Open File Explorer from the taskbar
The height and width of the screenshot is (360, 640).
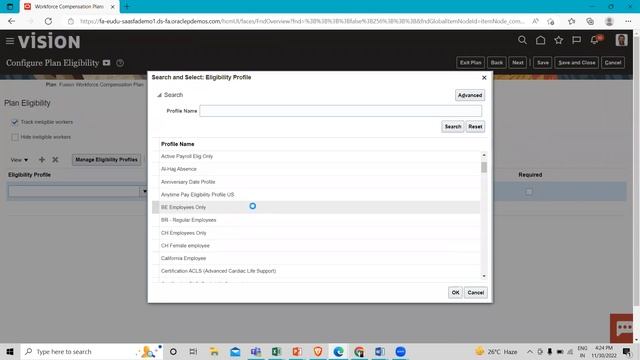click(x=214, y=351)
